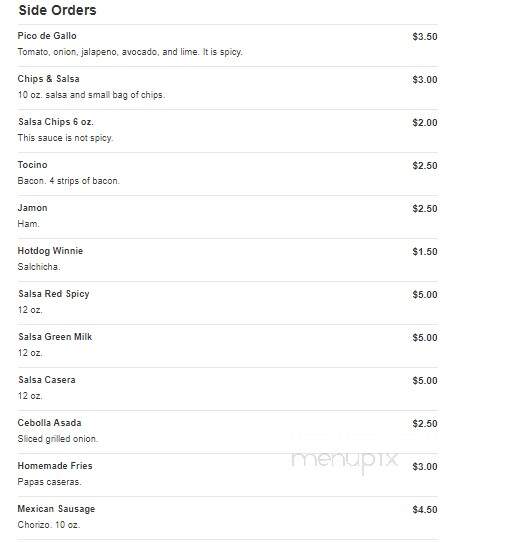Viewport: 524px width, 542px height.
Task: Click the $3.50 Pico de Gallo price
Action: tap(425, 37)
